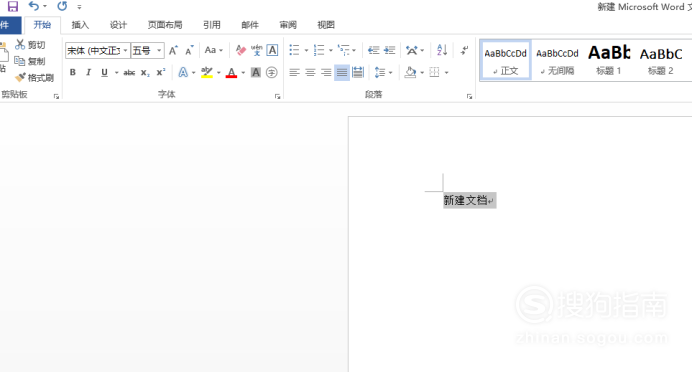Switch to the 审阅 tab
Viewport: 692px width, 372px height.
tap(288, 25)
